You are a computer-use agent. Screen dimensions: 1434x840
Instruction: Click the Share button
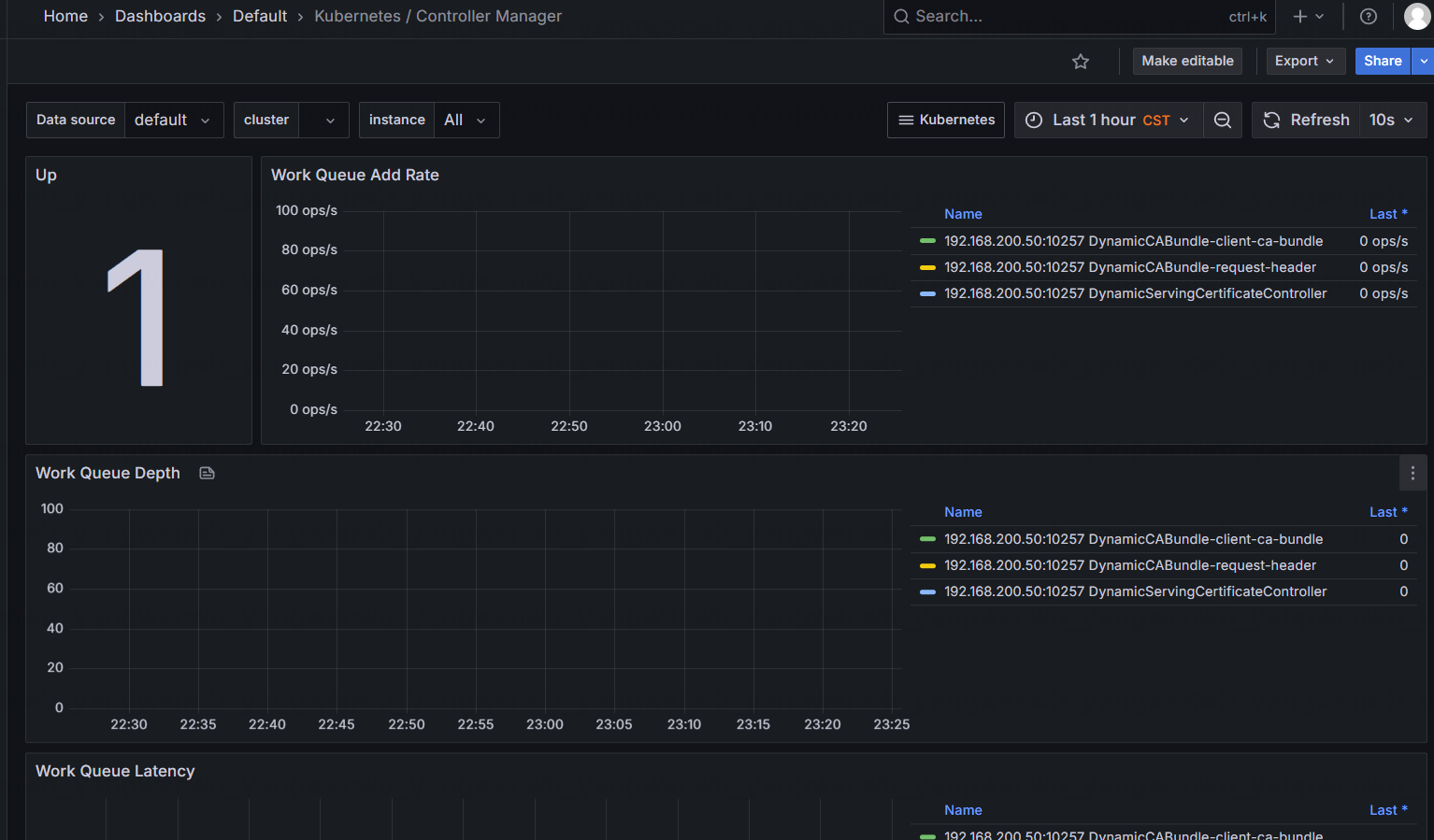[x=1382, y=62]
